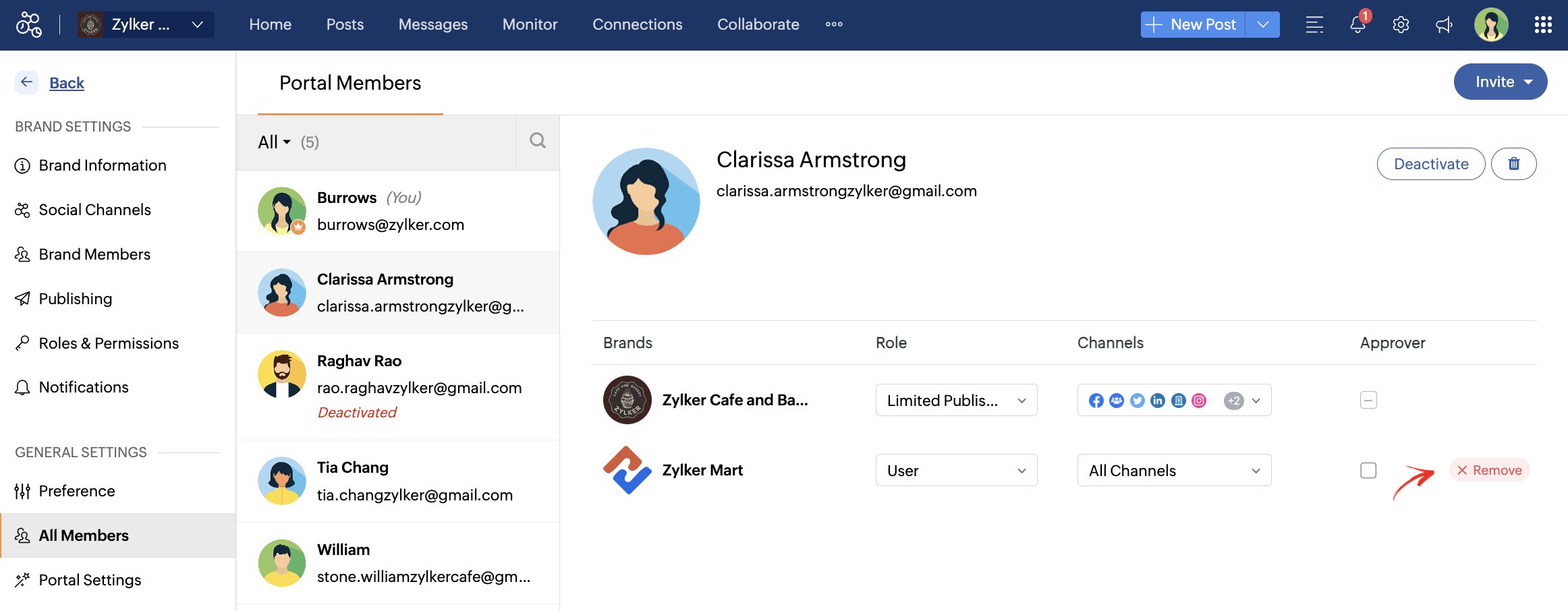The height and width of the screenshot is (611, 1568).
Task: Click the +2 more channels badge
Action: pyautogui.click(x=1234, y=401)
